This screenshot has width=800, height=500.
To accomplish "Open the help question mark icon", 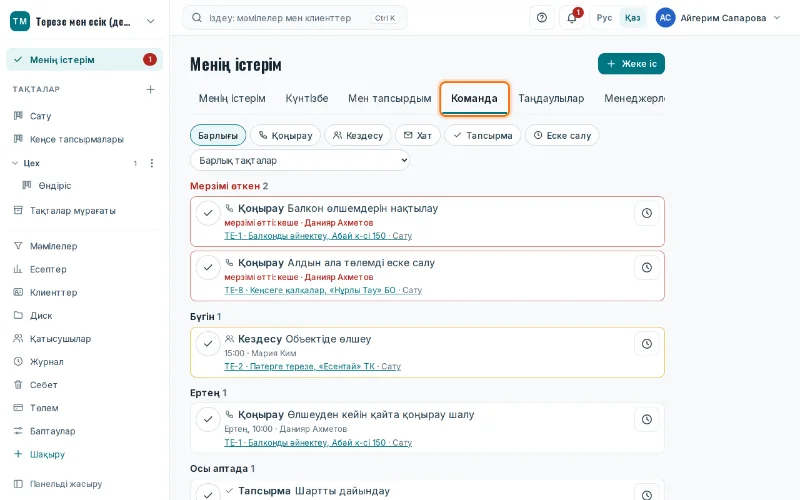I will (x=542, y=18).
